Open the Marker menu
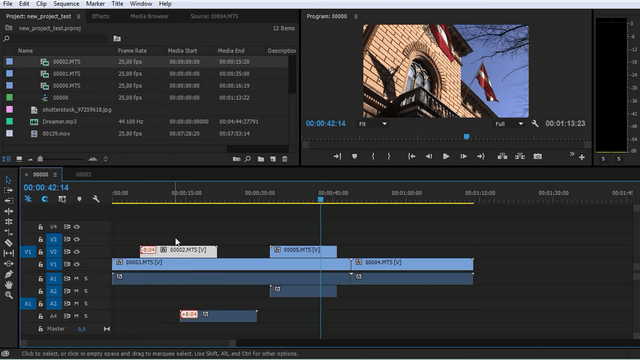The height and width of the screenshot is (360, 640). (x=95, y=4)
